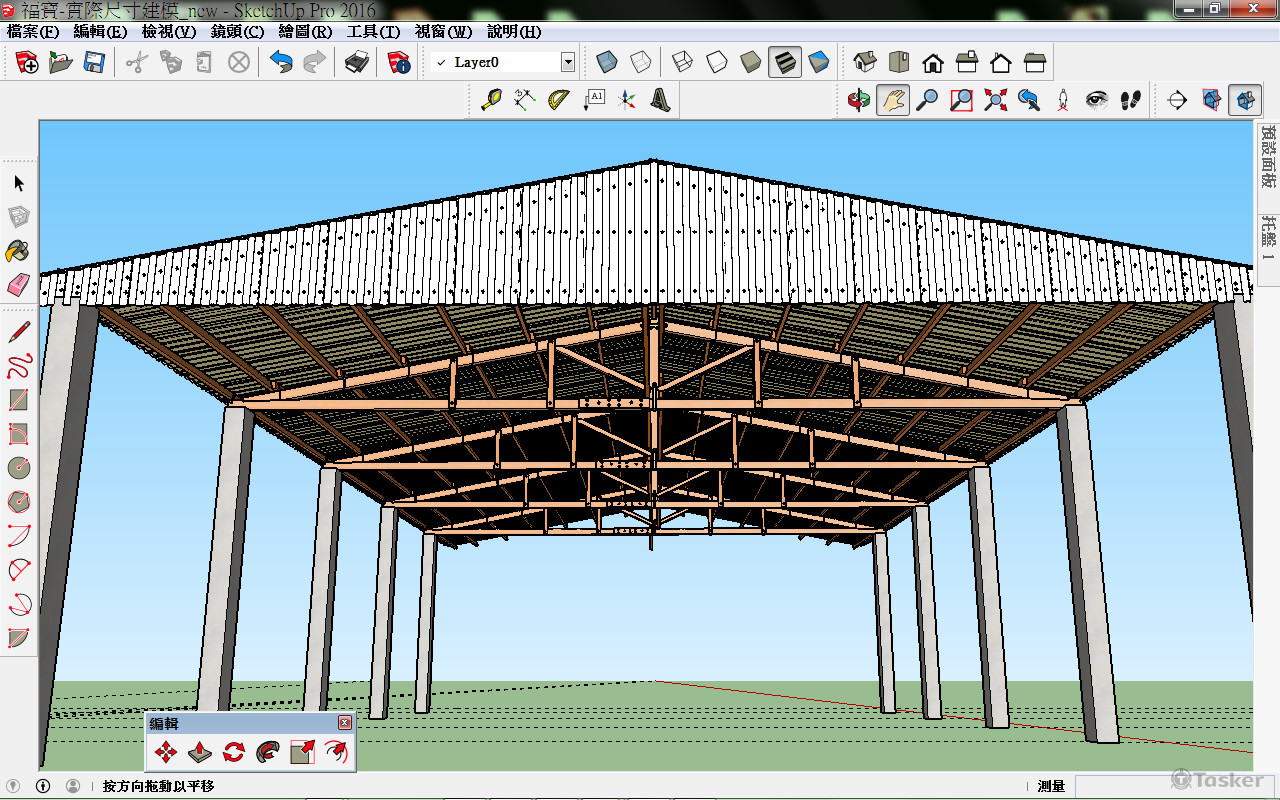Select the Walk tool footprints icon
The height and width of the screenshot is (800, 1280).
(1131, 100)
